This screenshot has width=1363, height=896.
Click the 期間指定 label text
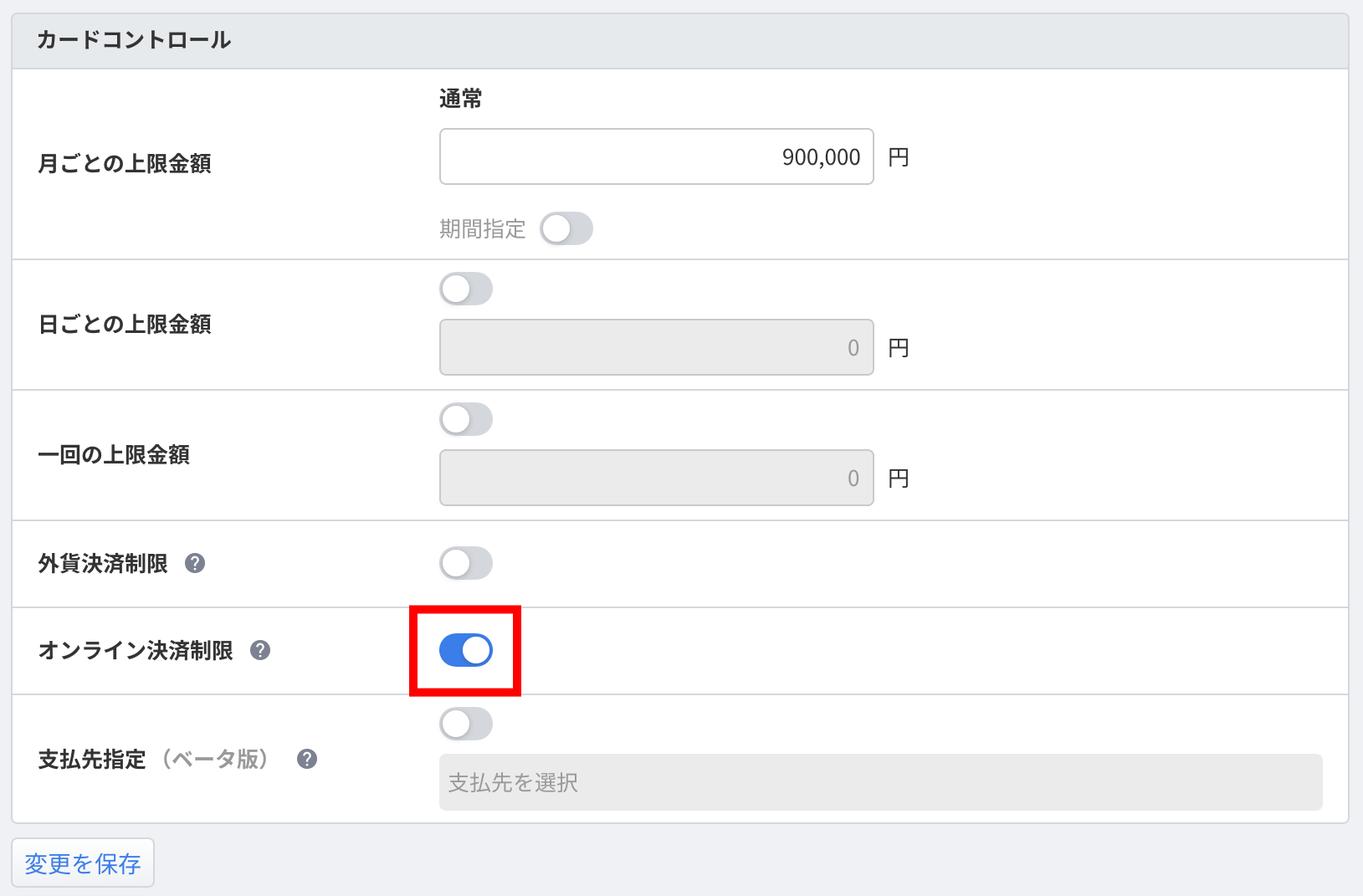tap(482, 228)
